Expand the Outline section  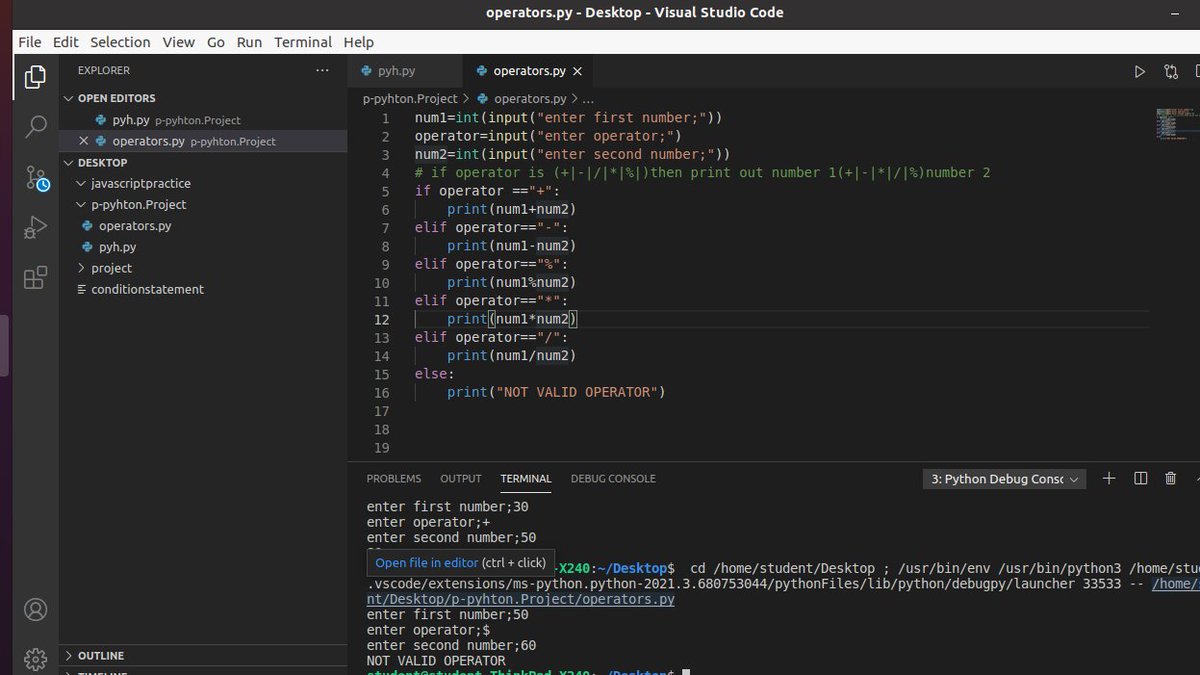click(x=69, y=656)
